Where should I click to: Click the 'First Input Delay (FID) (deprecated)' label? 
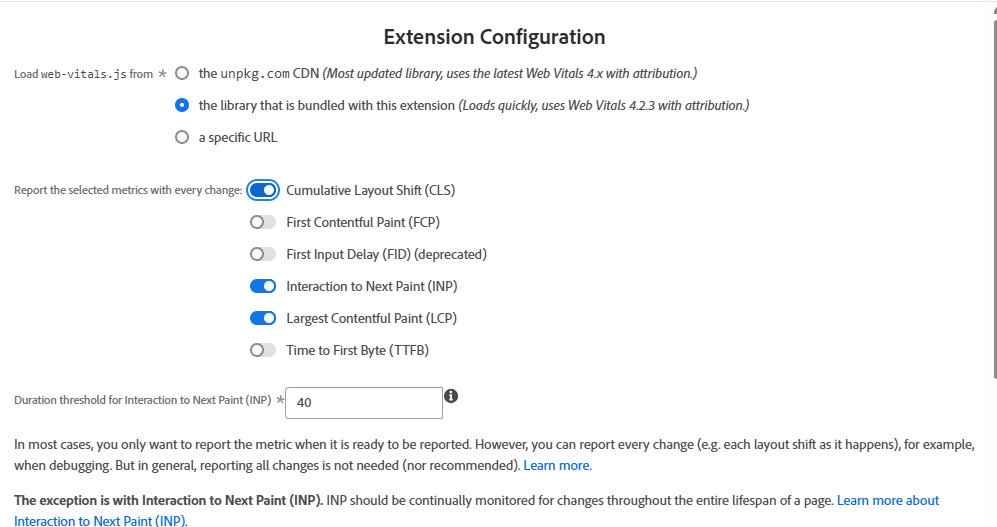(386, 254)
